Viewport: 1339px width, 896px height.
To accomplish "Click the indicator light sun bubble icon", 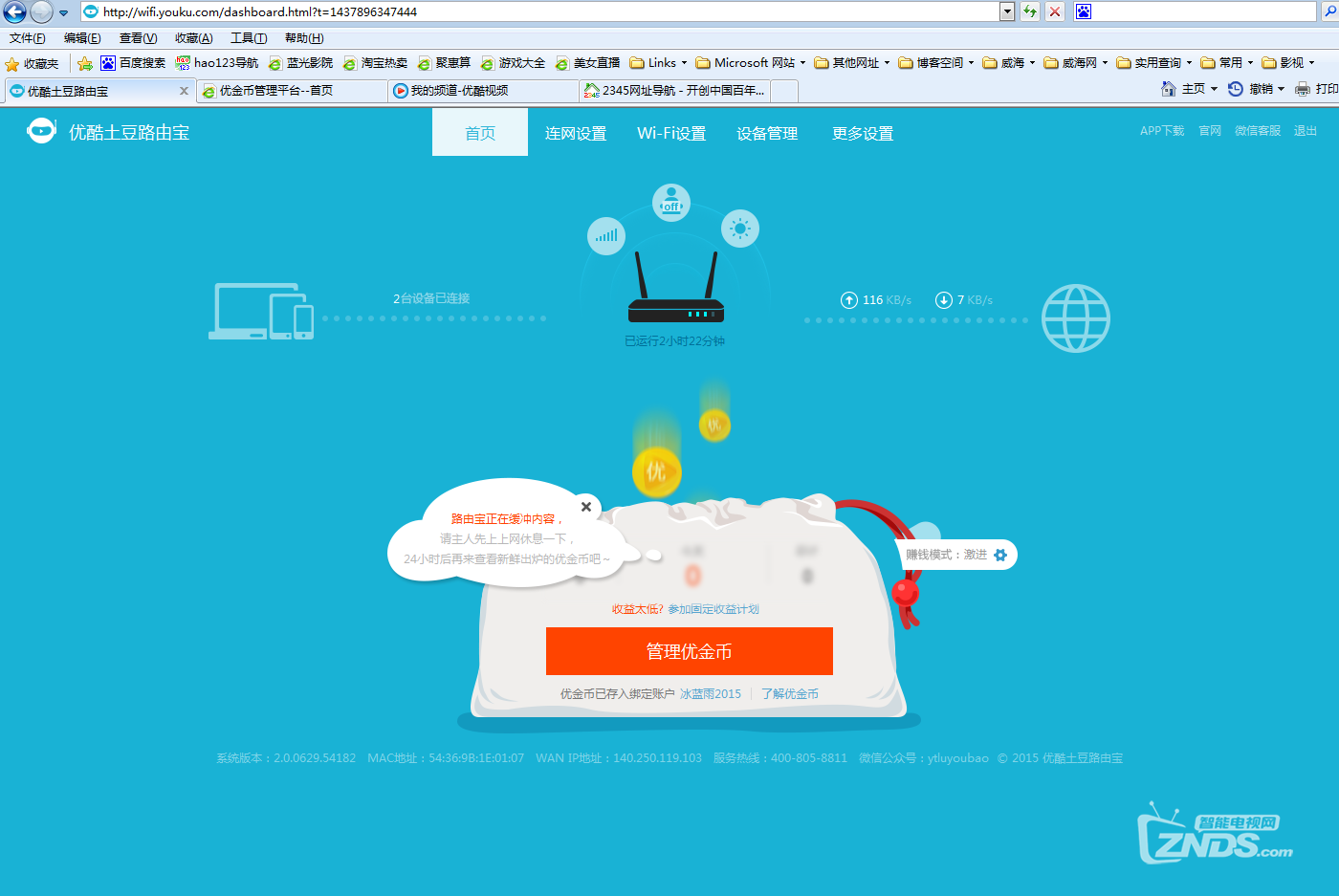I will click(x=740, y=229).
